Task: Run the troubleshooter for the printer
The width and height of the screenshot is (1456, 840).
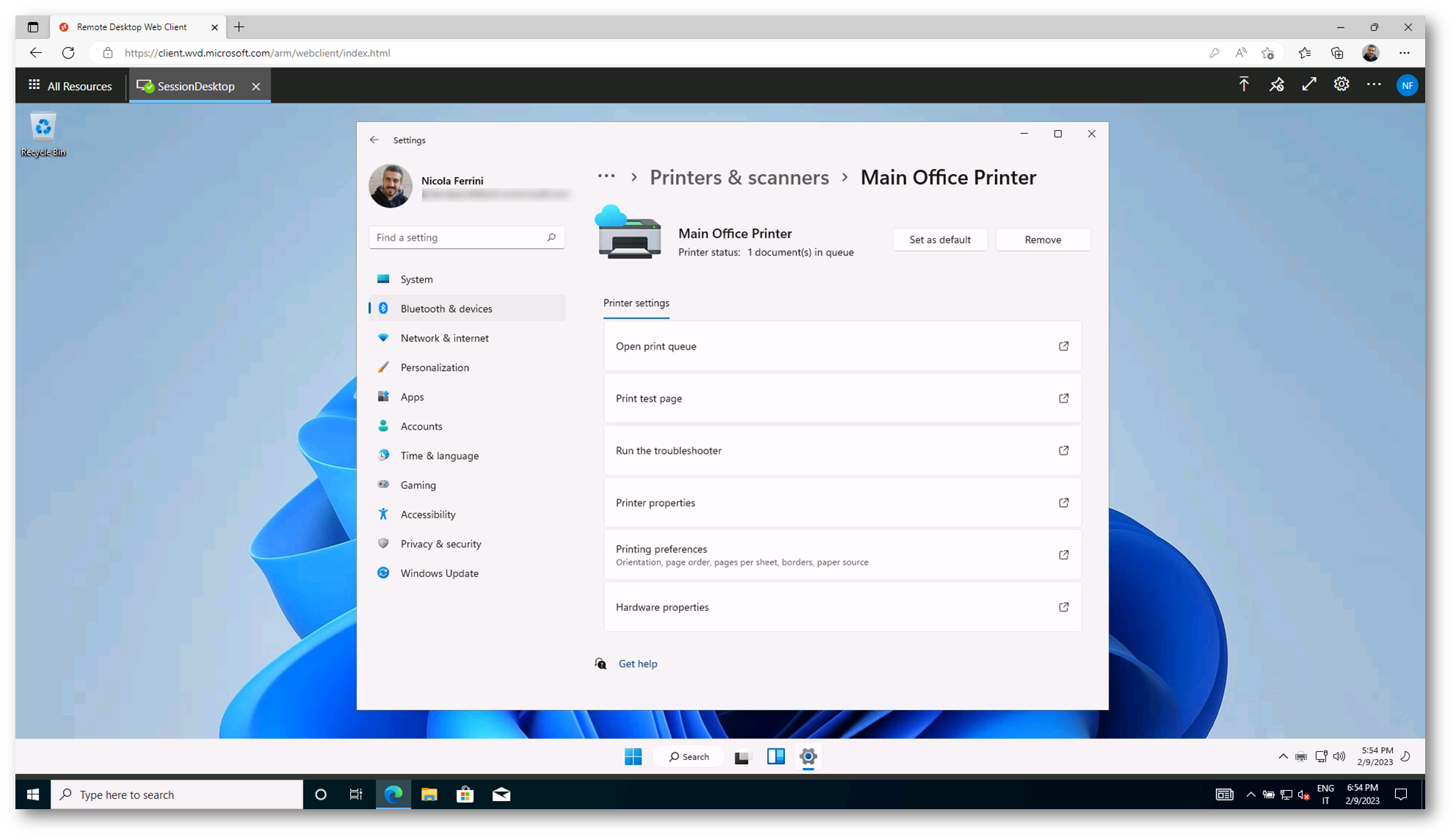Action: pos(842,450)
